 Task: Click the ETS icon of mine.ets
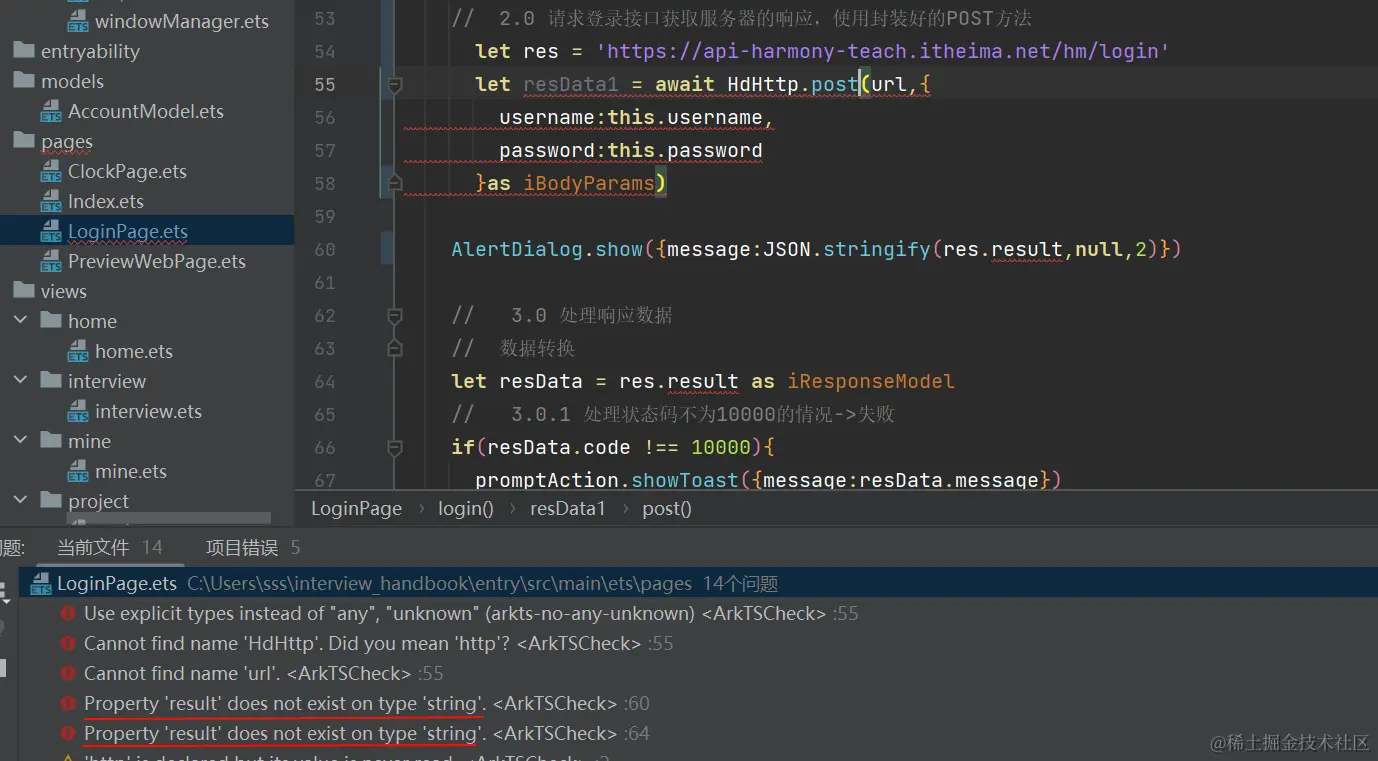[x=78, y=472]
